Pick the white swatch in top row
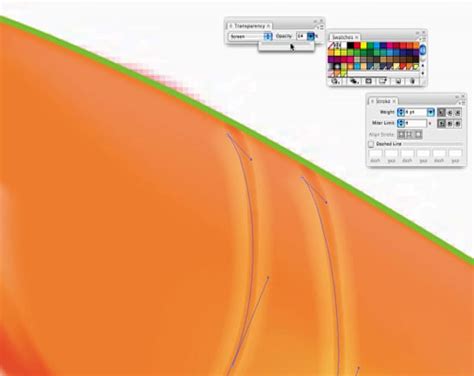The height and width of the screenshot is (376, 474). coord(344,45)
